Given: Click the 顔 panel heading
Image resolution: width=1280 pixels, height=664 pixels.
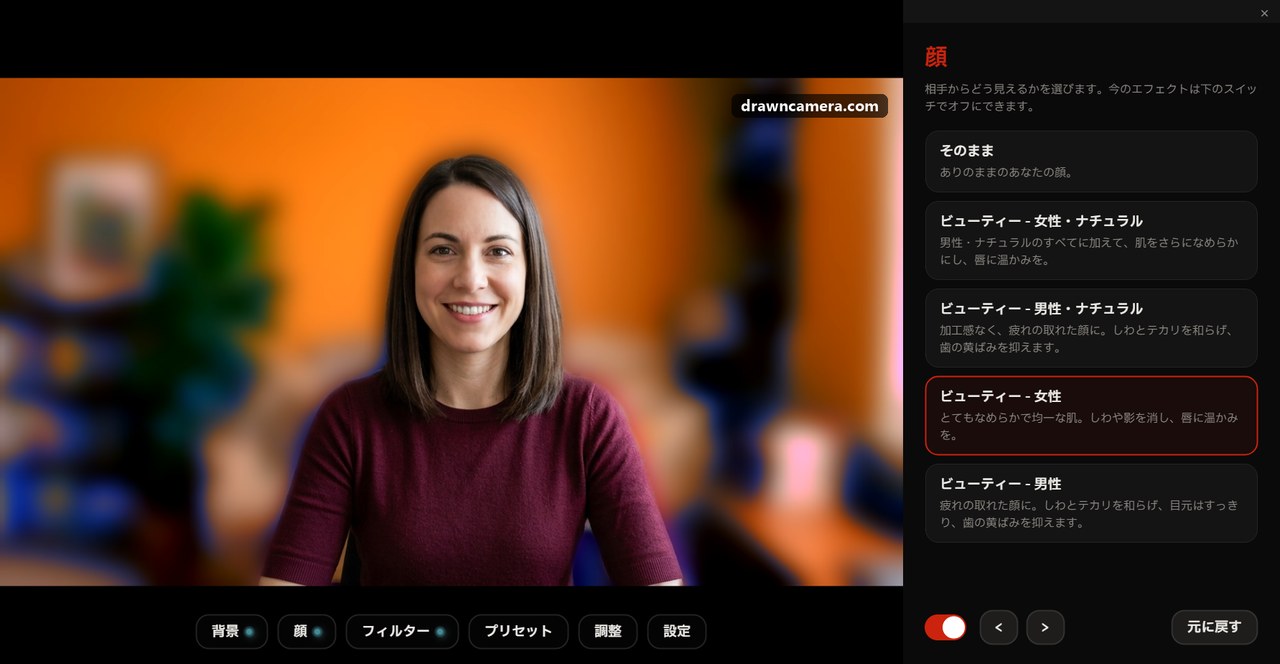Looking at the screenshot, I should point(936,56).
